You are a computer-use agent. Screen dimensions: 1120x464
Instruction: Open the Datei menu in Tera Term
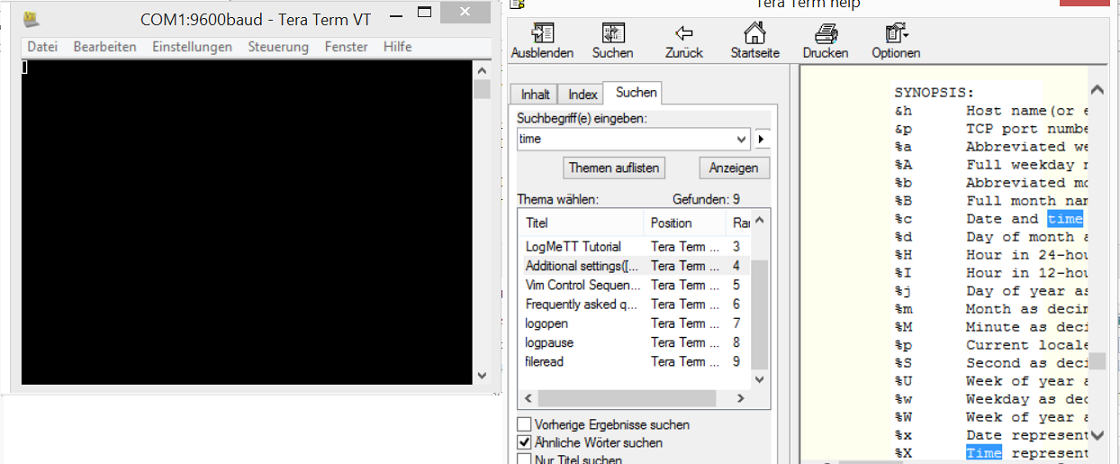(42, 46)
